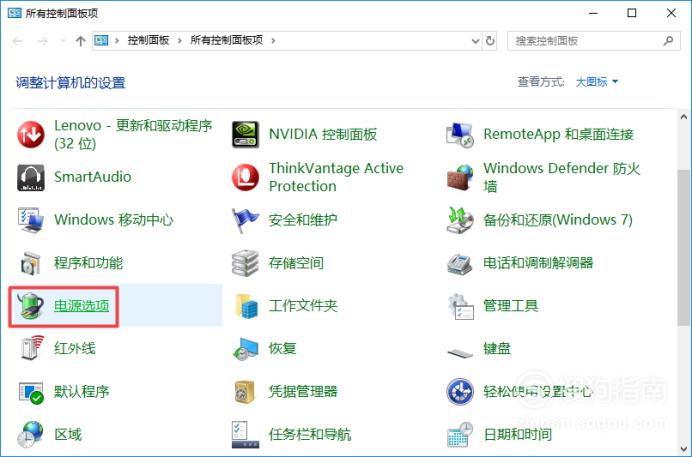Click the Default Programs icon
Viewport: 692px width, 457px height.
click(x=30, y=392)
